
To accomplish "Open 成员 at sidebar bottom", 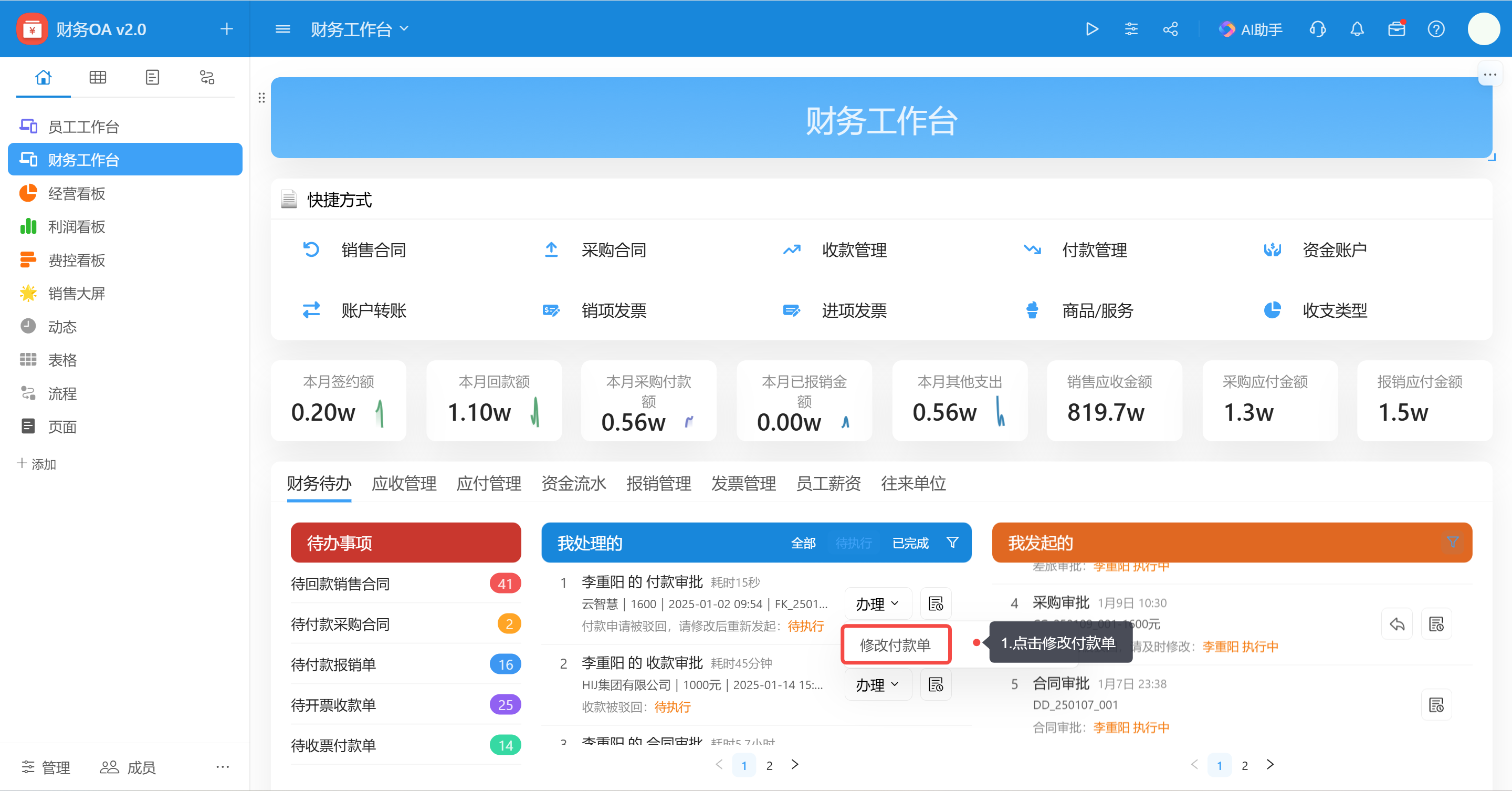I will click(x=128, y=767).
